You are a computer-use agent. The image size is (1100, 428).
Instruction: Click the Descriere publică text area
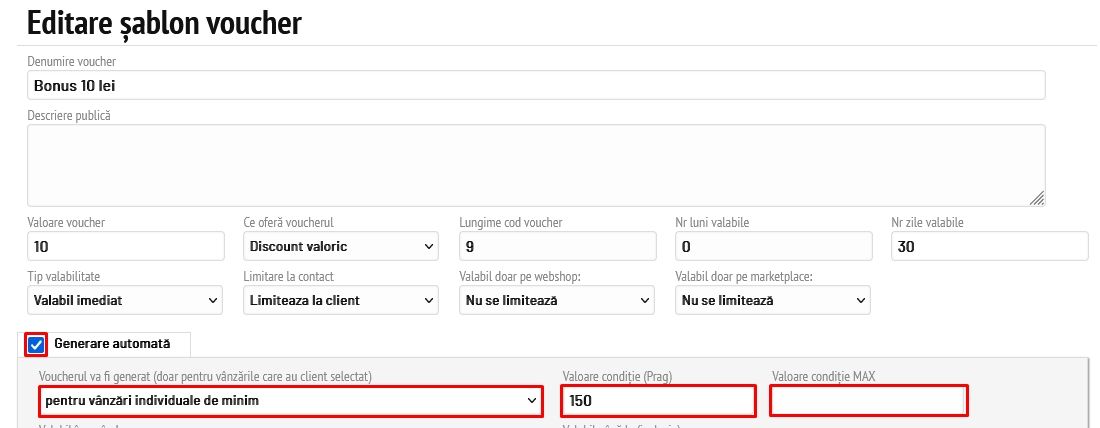tap(535, 164)
